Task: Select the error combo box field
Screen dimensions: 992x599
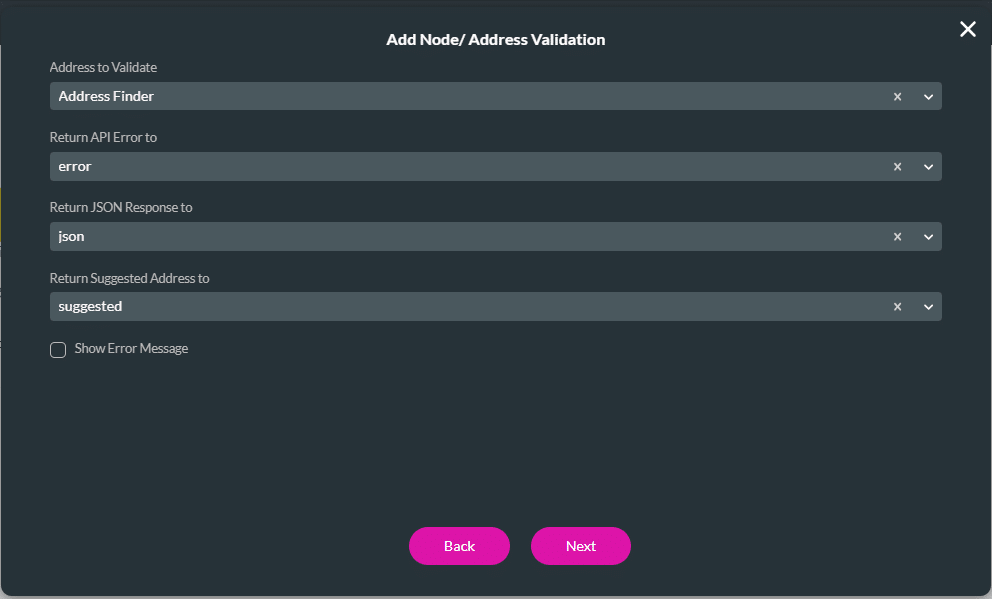Action: click(400, 166)
